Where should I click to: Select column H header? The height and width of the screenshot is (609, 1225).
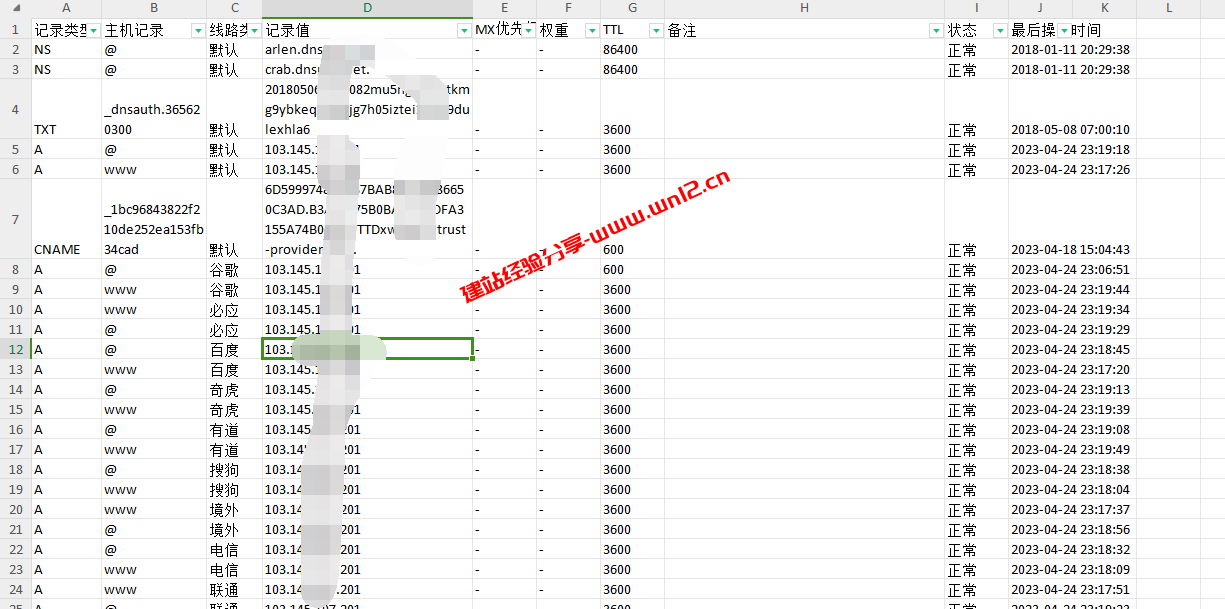(804, 8)
